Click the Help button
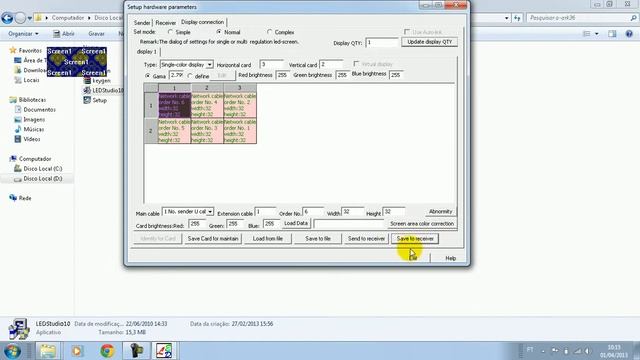Screen dimensions: 640x360 450,258
